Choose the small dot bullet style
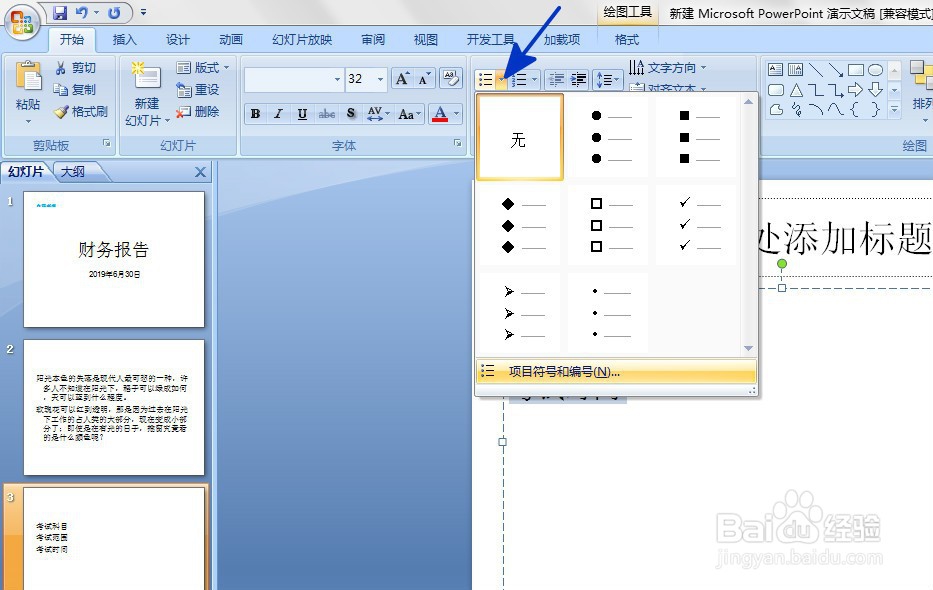This screenshot has height=590, width=933. point(608,313)
